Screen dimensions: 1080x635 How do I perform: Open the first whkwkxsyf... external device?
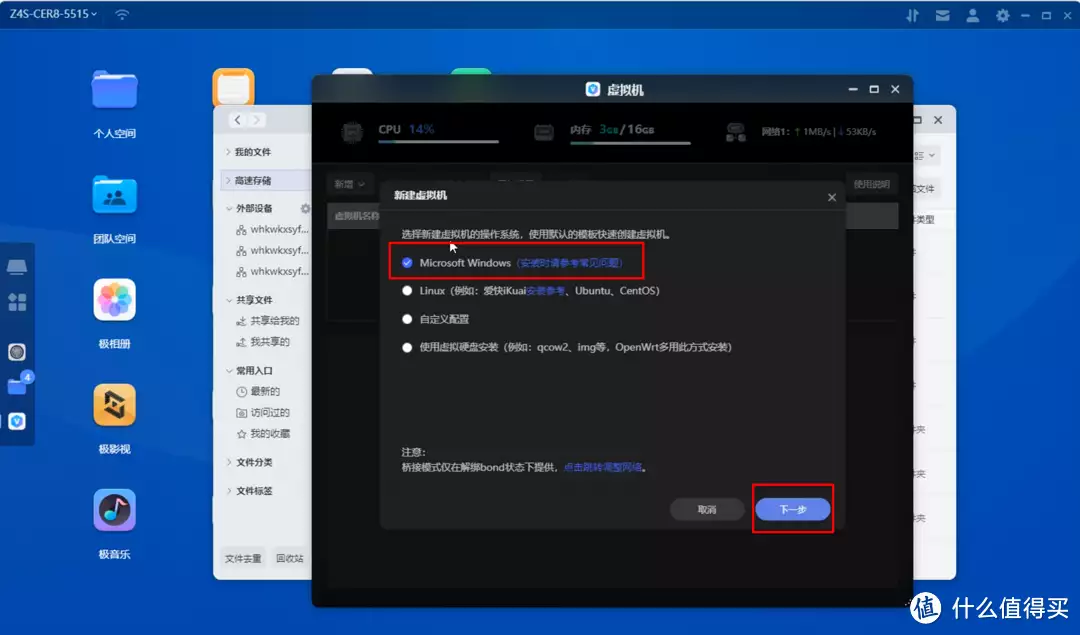[x=272, y=229]
